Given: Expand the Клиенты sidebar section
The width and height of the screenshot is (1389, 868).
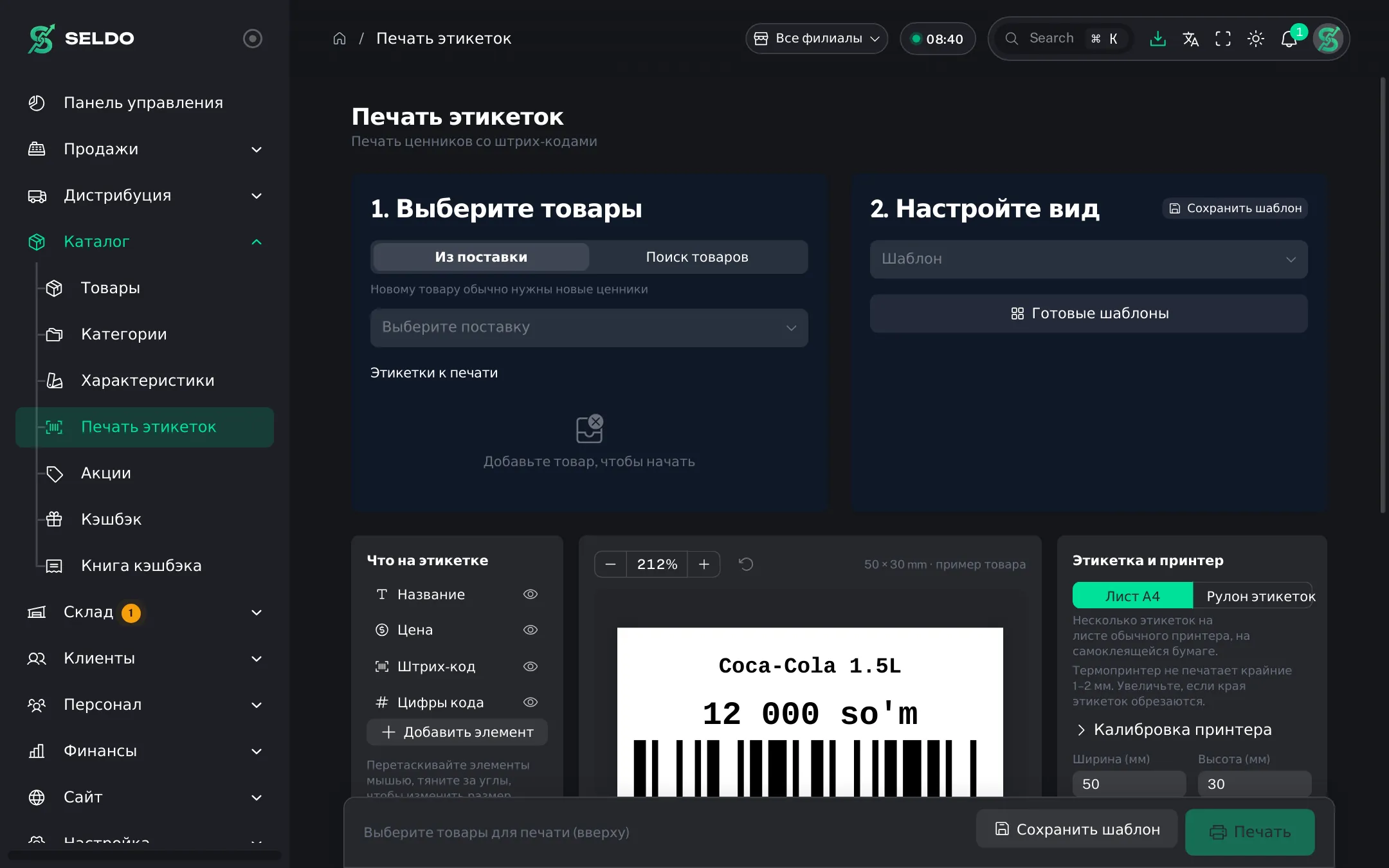Looking at the screenshot, I should [x=144, y=658].
